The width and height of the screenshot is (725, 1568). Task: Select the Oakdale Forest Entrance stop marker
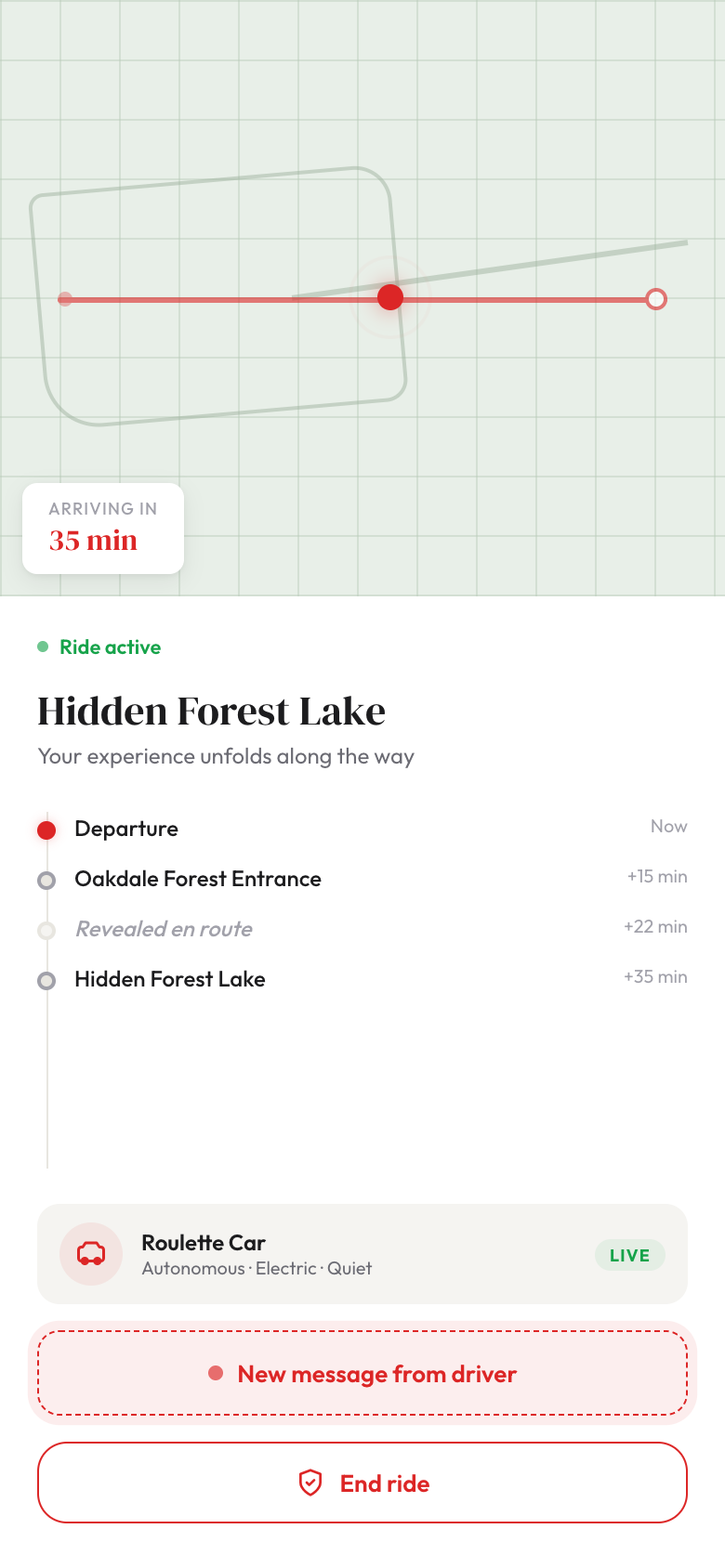46,880
